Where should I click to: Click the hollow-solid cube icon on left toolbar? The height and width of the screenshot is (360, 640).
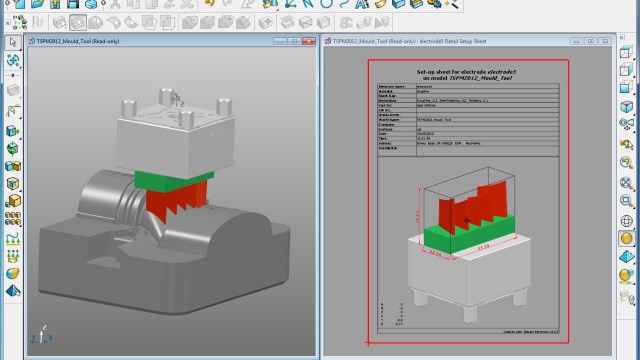13,183
